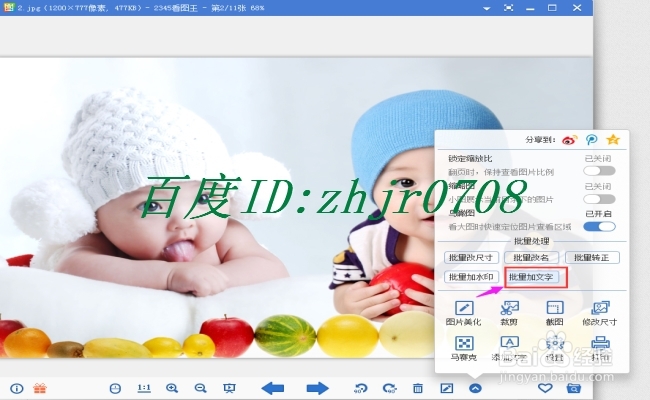
Task: Open the image edit pencil icon in toolbar
Action: [x=446, y=388]
